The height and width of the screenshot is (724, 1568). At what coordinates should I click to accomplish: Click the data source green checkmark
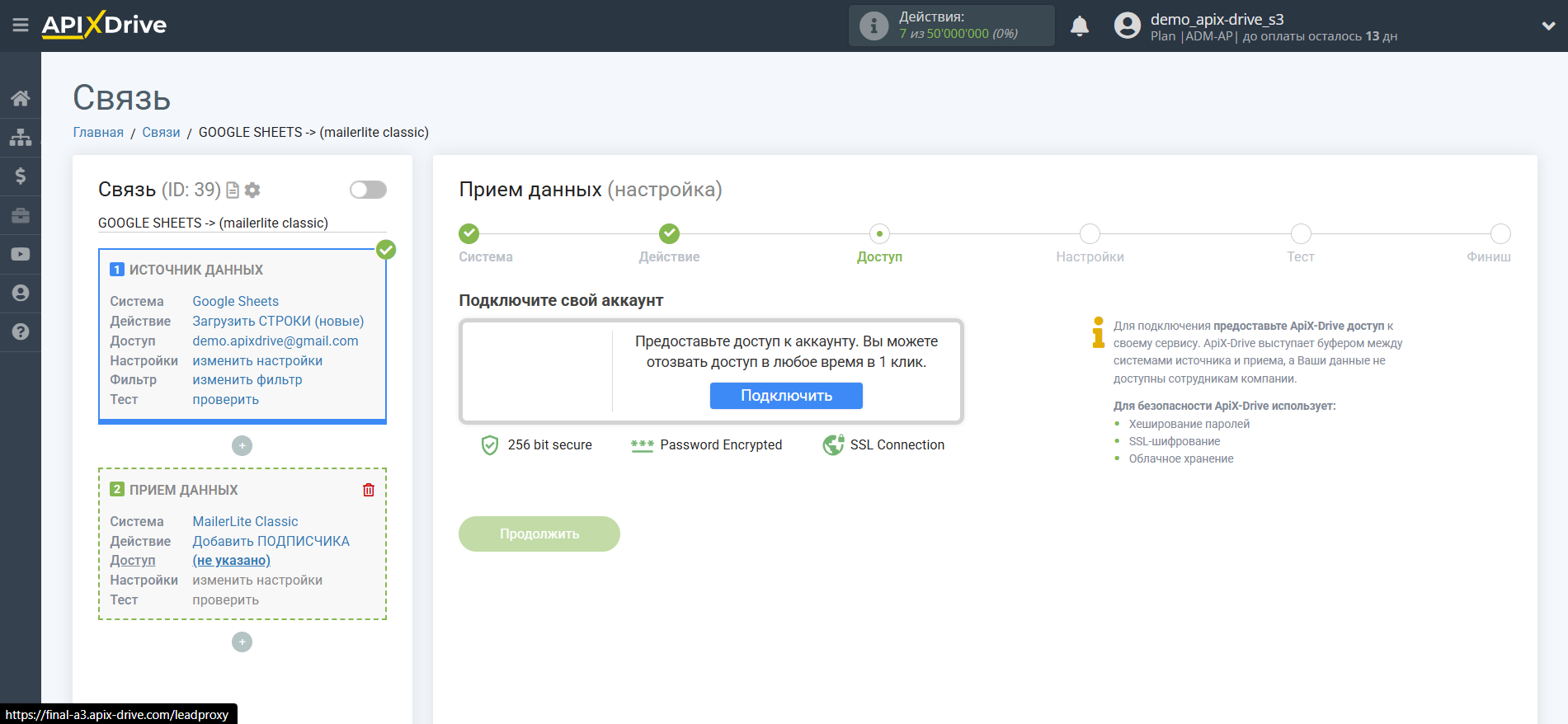tap(386, 249)
